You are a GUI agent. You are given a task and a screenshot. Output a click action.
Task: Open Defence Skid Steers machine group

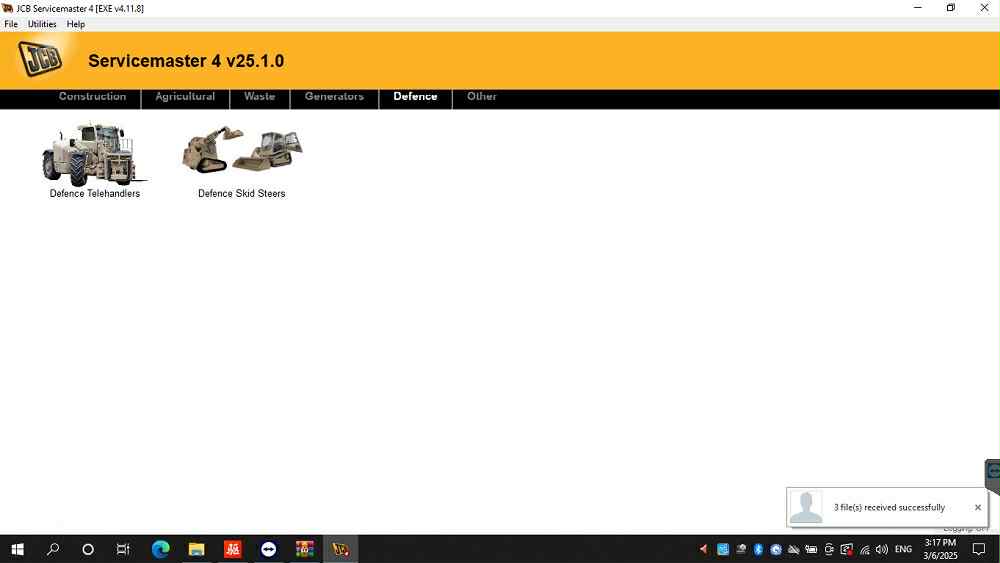[242, 149]
